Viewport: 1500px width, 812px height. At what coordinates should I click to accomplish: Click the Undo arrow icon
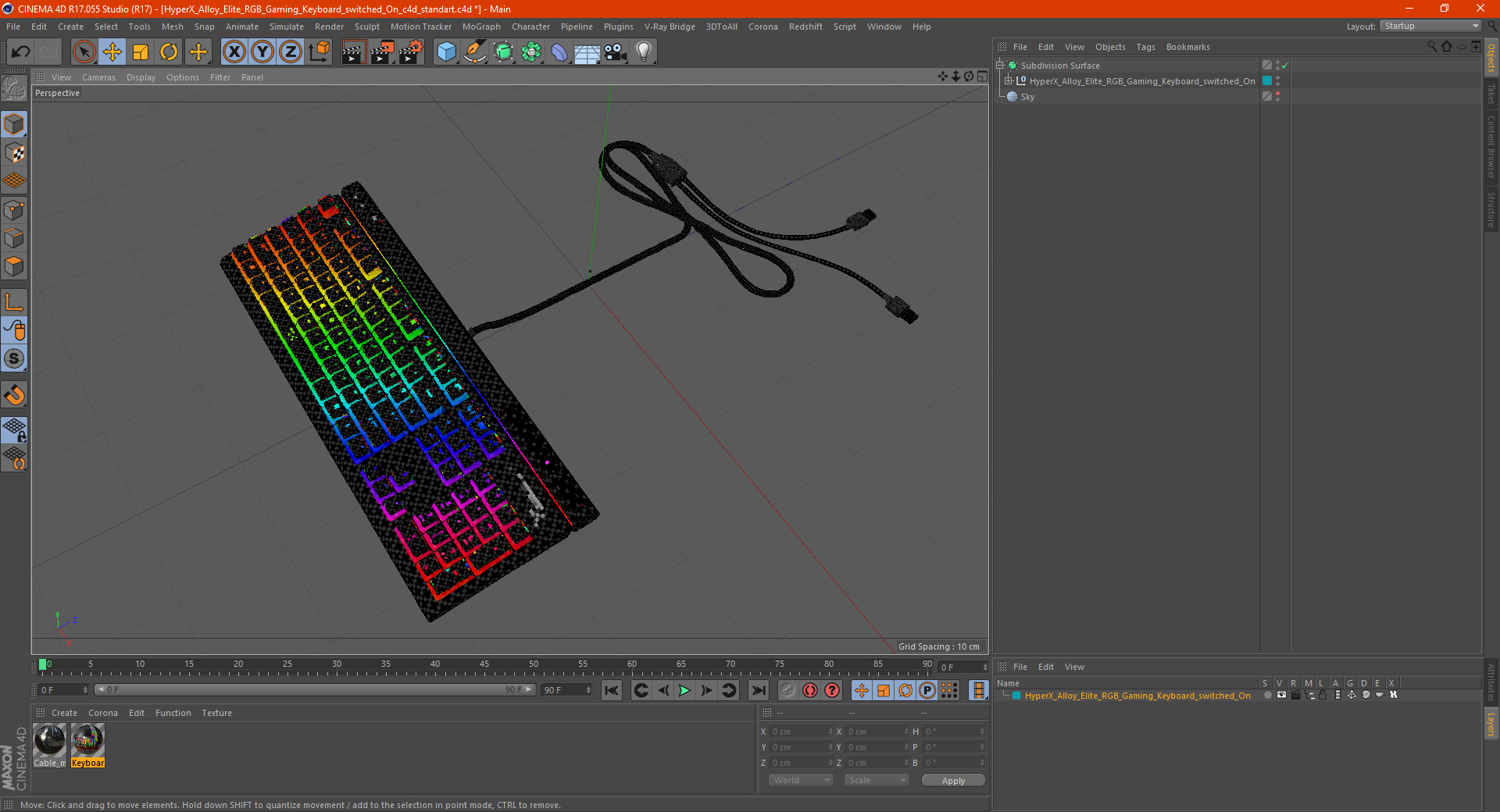click(x=21, y=52)
